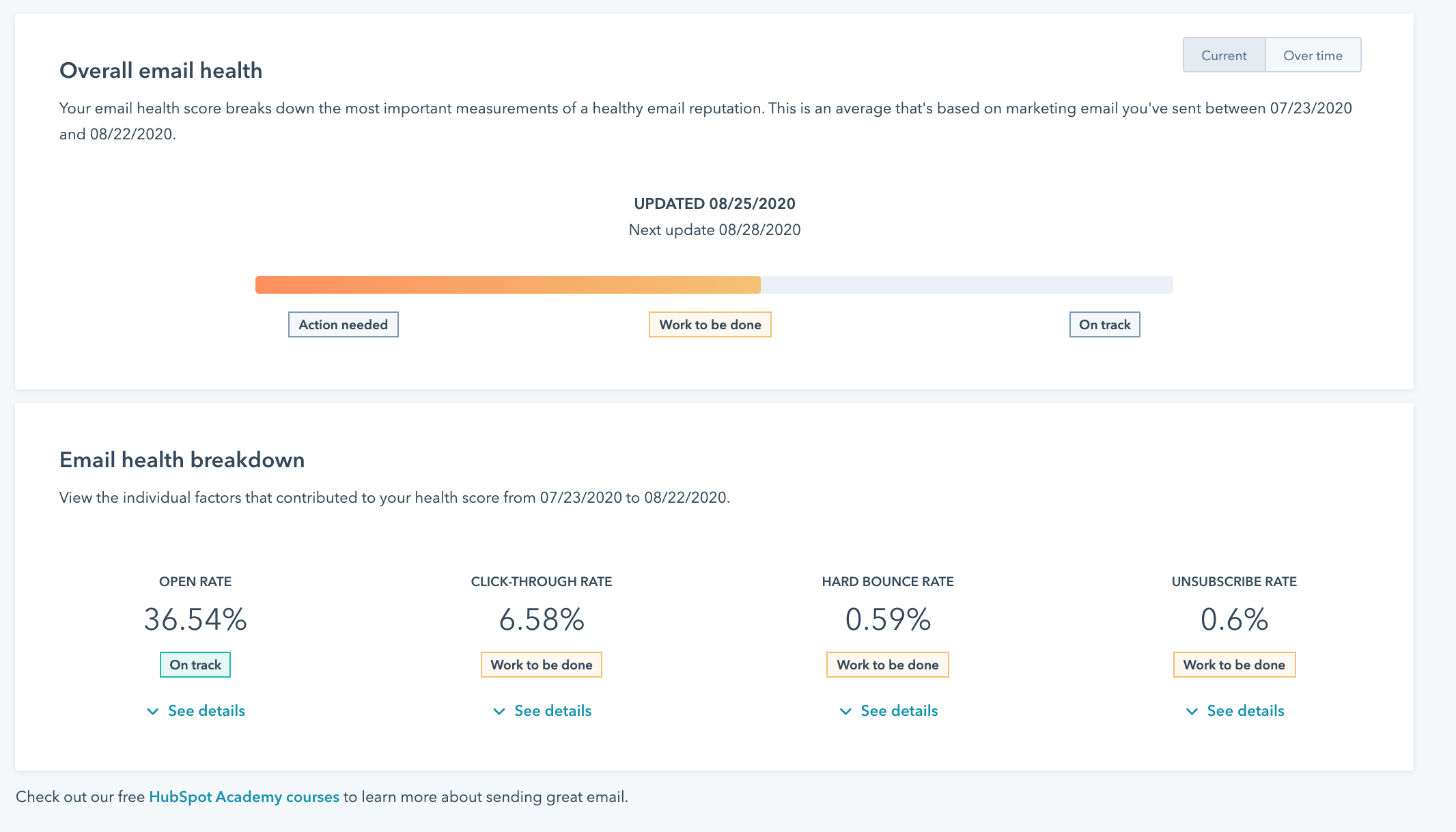The width and height of the screenshot is (1456, 832).
Task: Expand See details under Open Rate
Action: (195, 711)
